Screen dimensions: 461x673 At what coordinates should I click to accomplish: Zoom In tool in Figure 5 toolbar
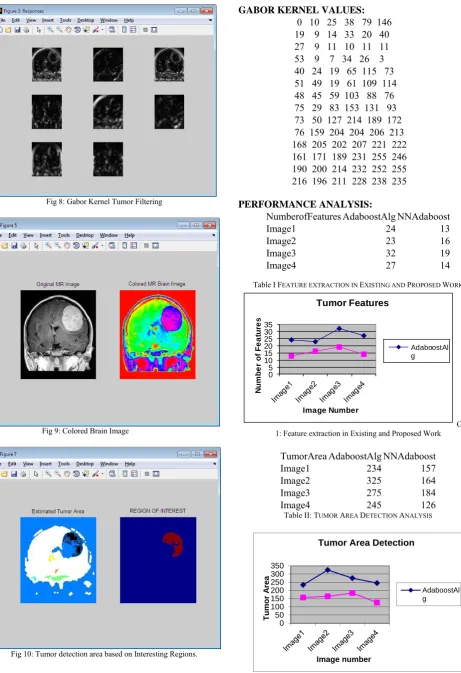coord(48,246)
